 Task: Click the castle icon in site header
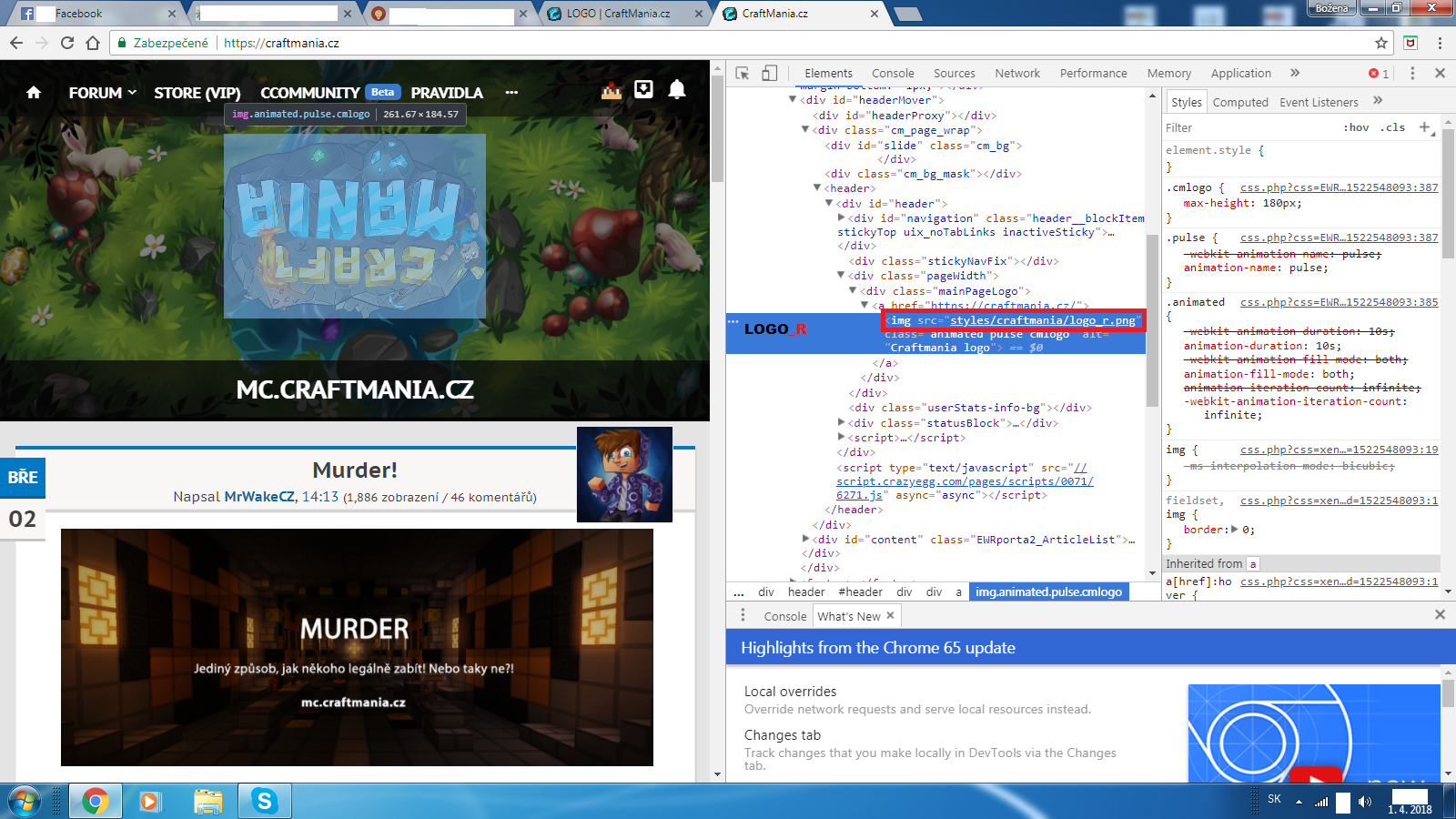[x=612, y=90]
